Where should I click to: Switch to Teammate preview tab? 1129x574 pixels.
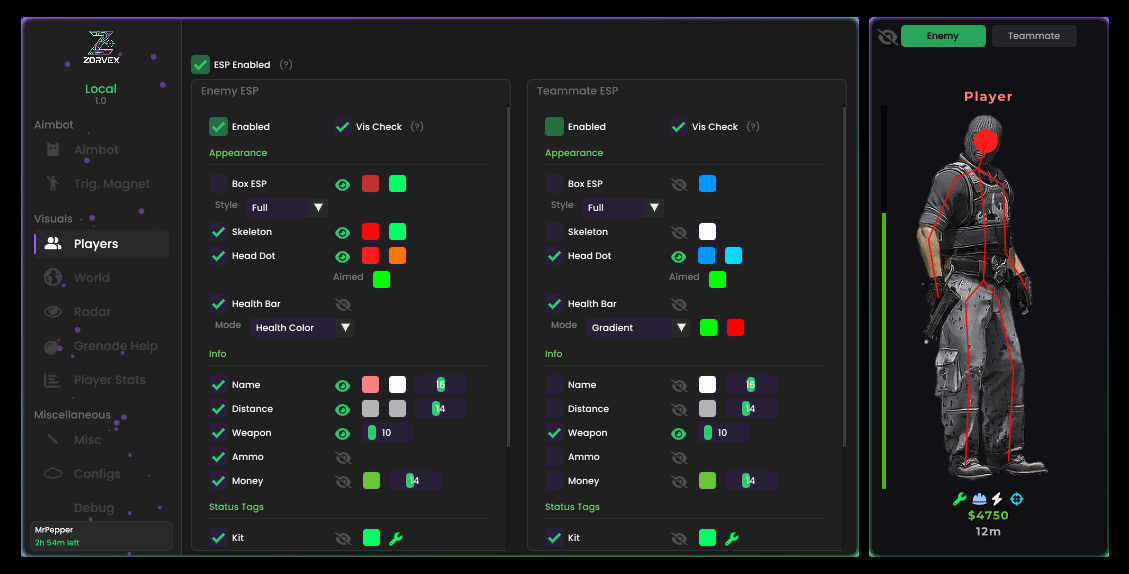coord(1033,36)
